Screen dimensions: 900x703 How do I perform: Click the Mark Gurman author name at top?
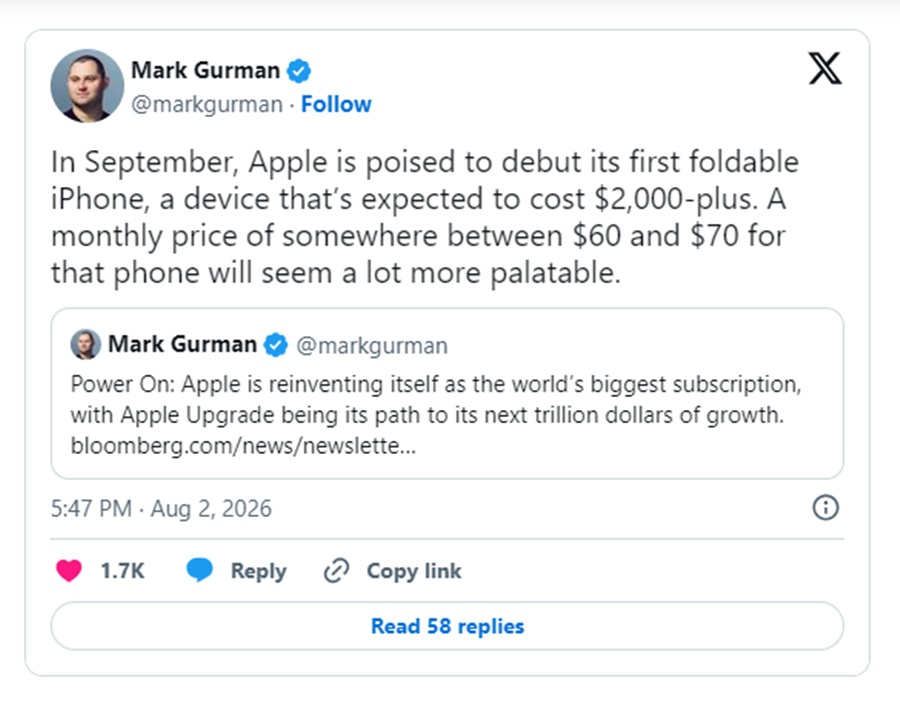click(x=205, y=71)
